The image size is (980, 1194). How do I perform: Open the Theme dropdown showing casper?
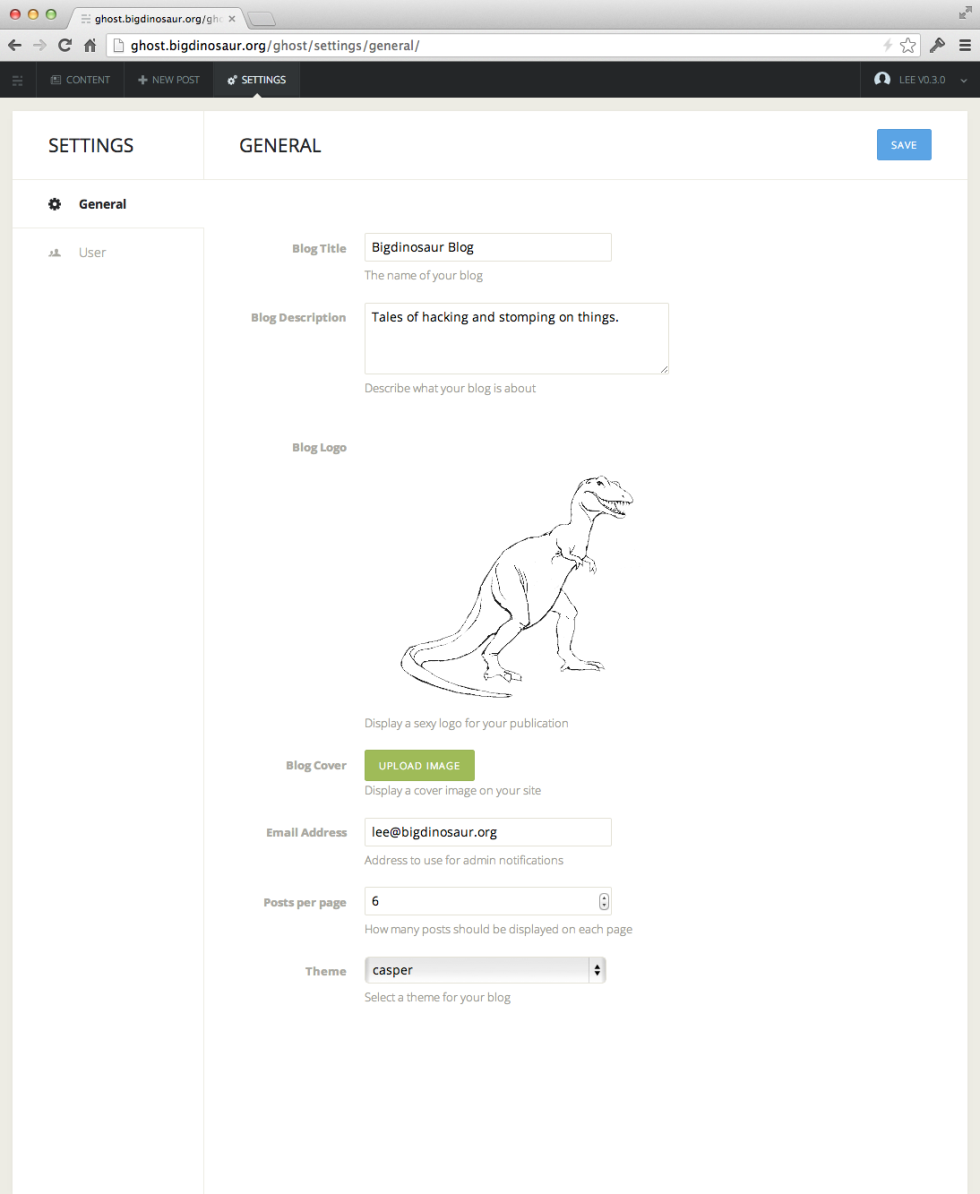click(485, 969)
